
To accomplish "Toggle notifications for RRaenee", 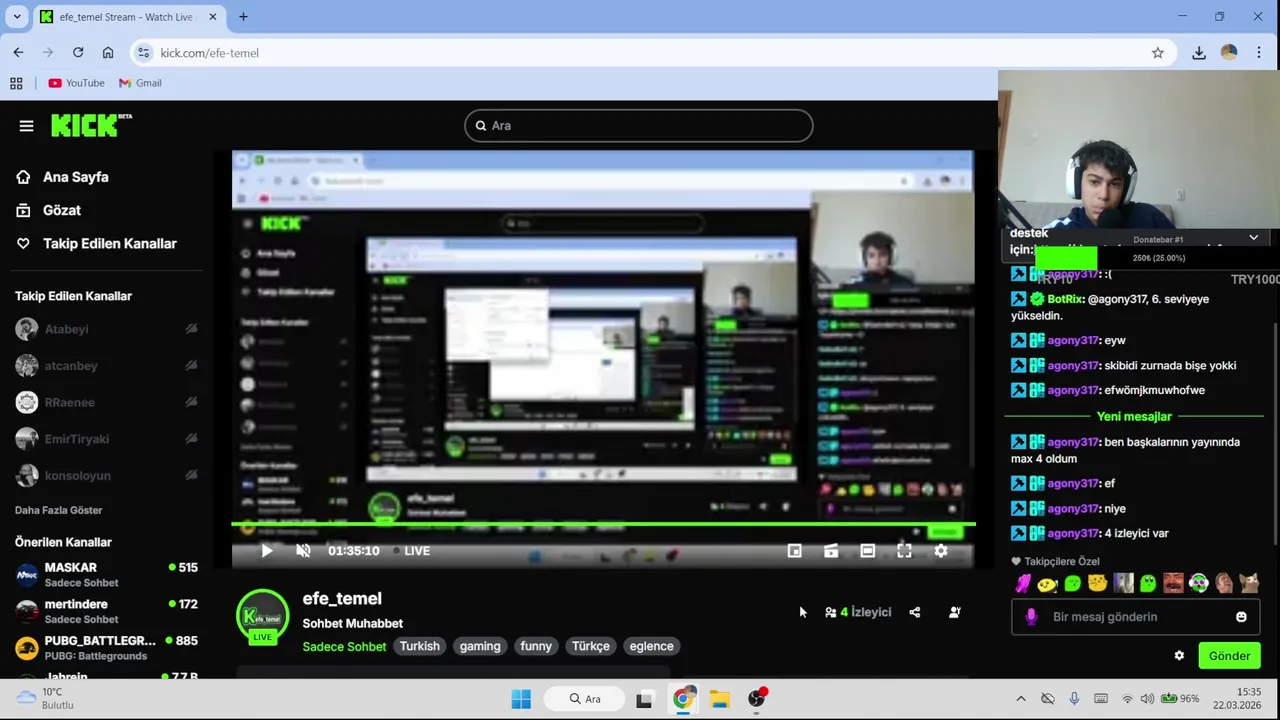I will tap(191, 402).
